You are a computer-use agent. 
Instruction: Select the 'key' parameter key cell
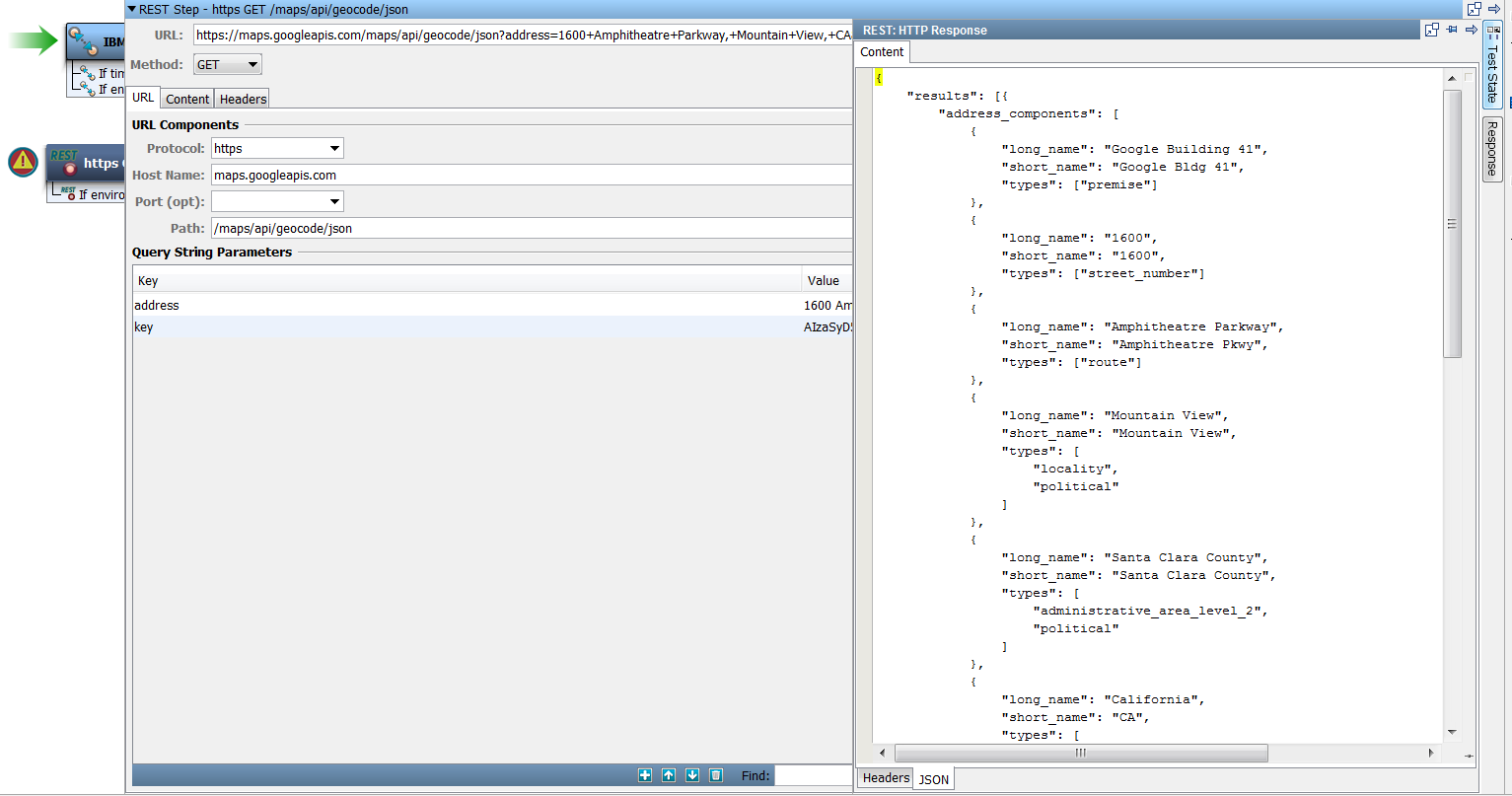[x=468, y=327]
